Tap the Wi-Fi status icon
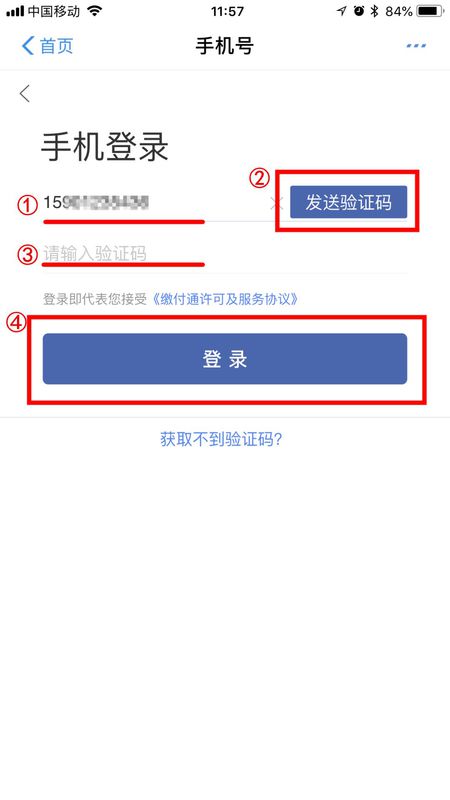The image size is (450, 800). [95, 11]
